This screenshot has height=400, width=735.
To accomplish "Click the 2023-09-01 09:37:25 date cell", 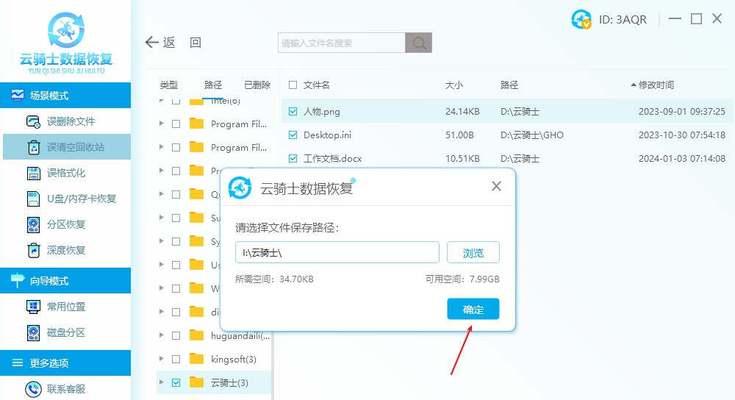I will [682, 112].
